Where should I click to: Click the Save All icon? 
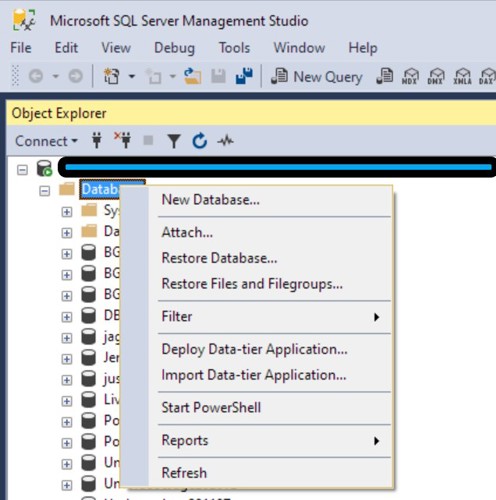point(244,76)
